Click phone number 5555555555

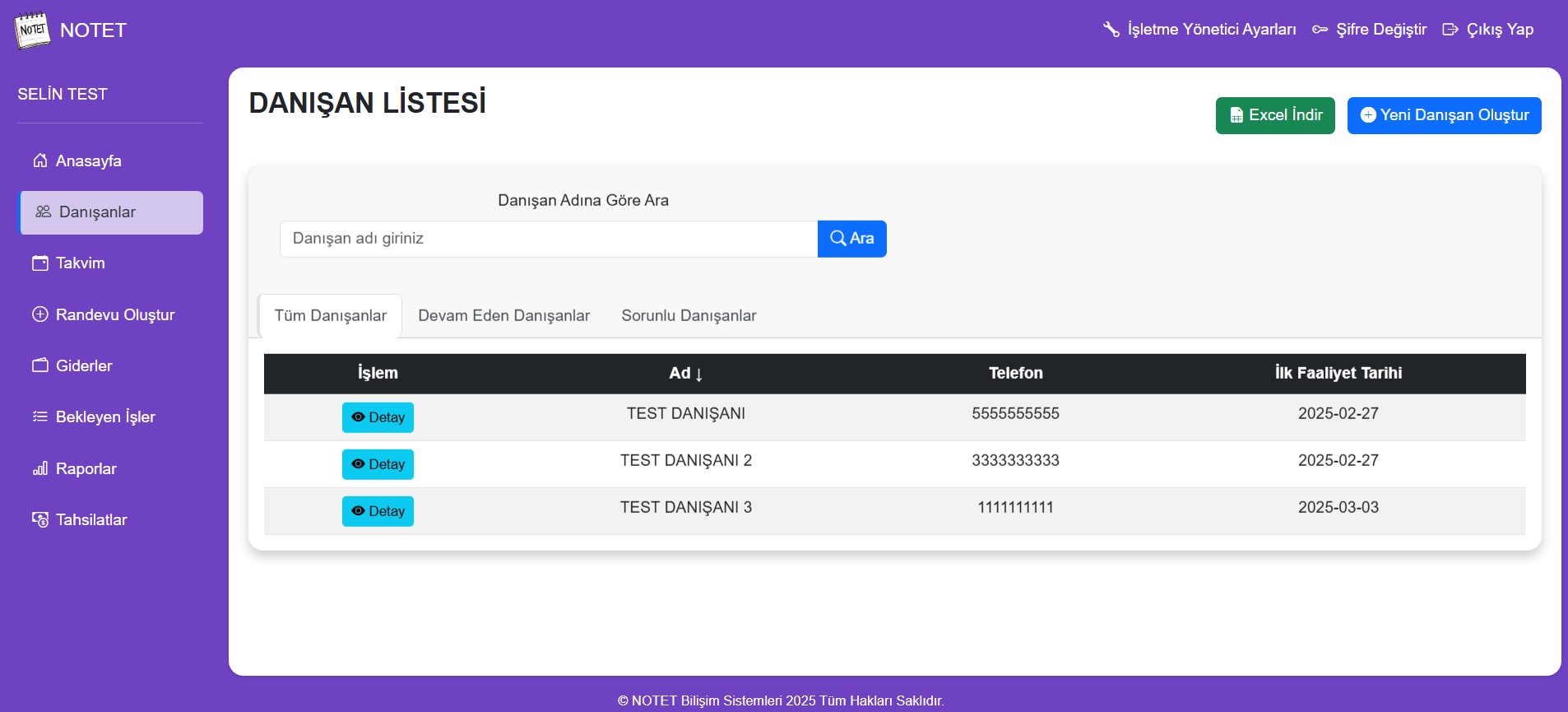[x=1015, y=413]
